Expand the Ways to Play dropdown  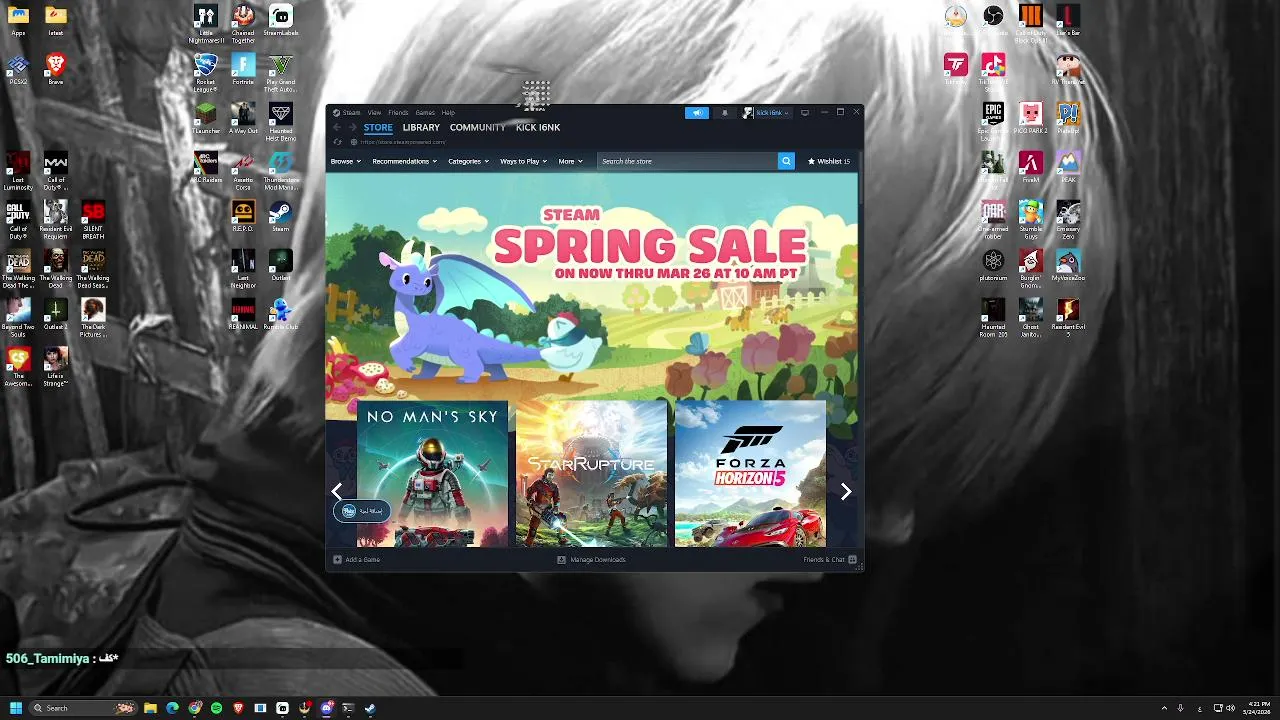(x=523, y=161)
